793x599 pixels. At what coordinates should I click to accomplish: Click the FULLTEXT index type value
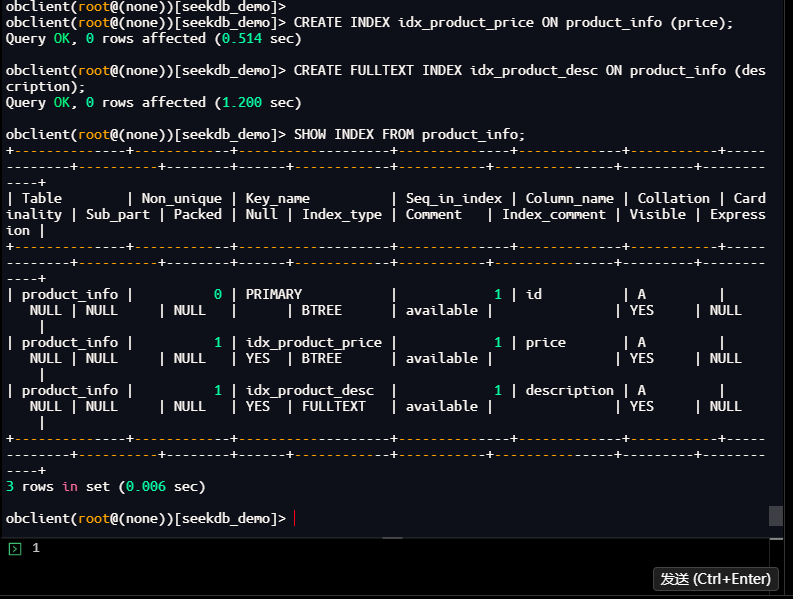click(x=333, y=406)
